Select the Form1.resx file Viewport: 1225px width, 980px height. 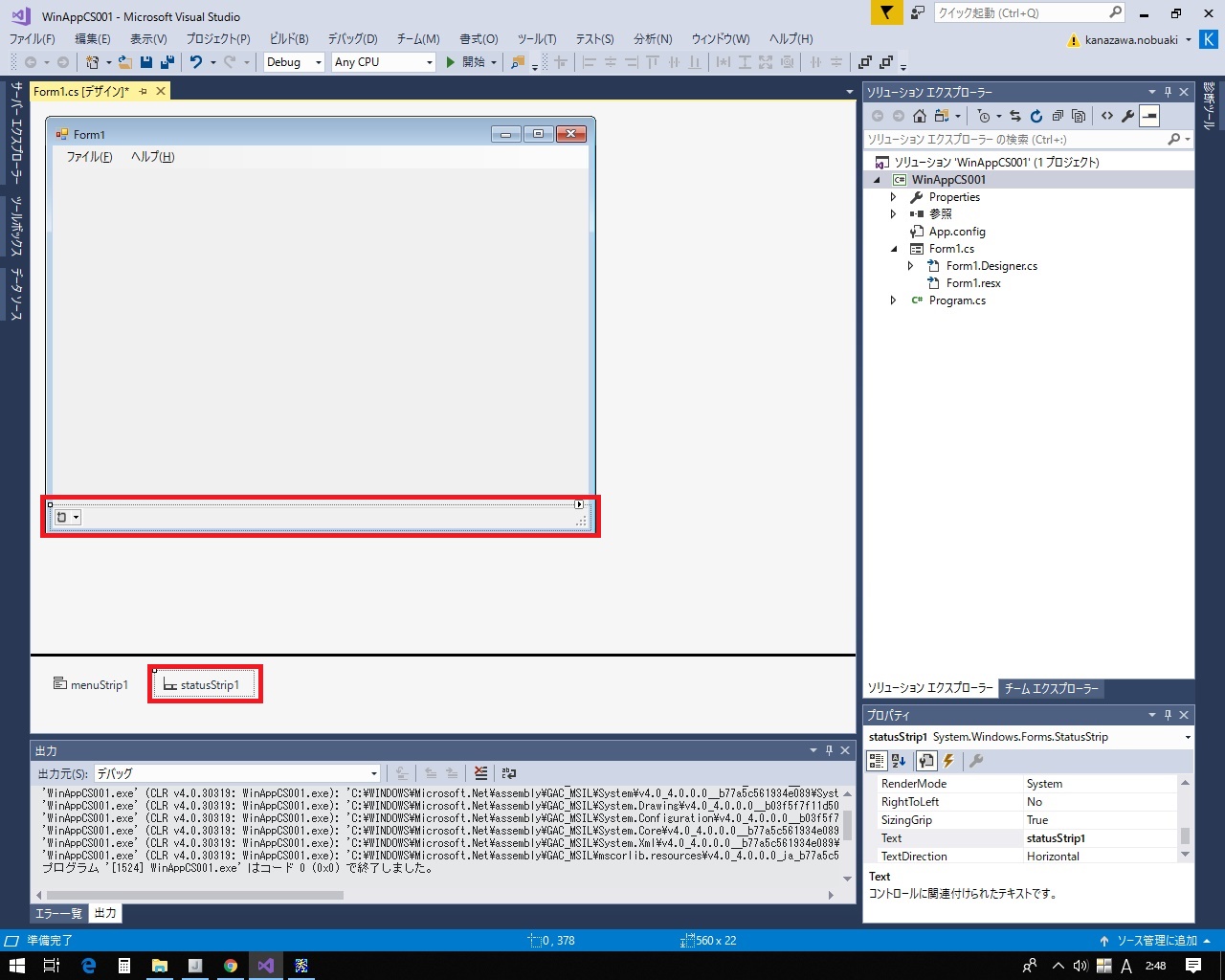[x=973, y=283]
